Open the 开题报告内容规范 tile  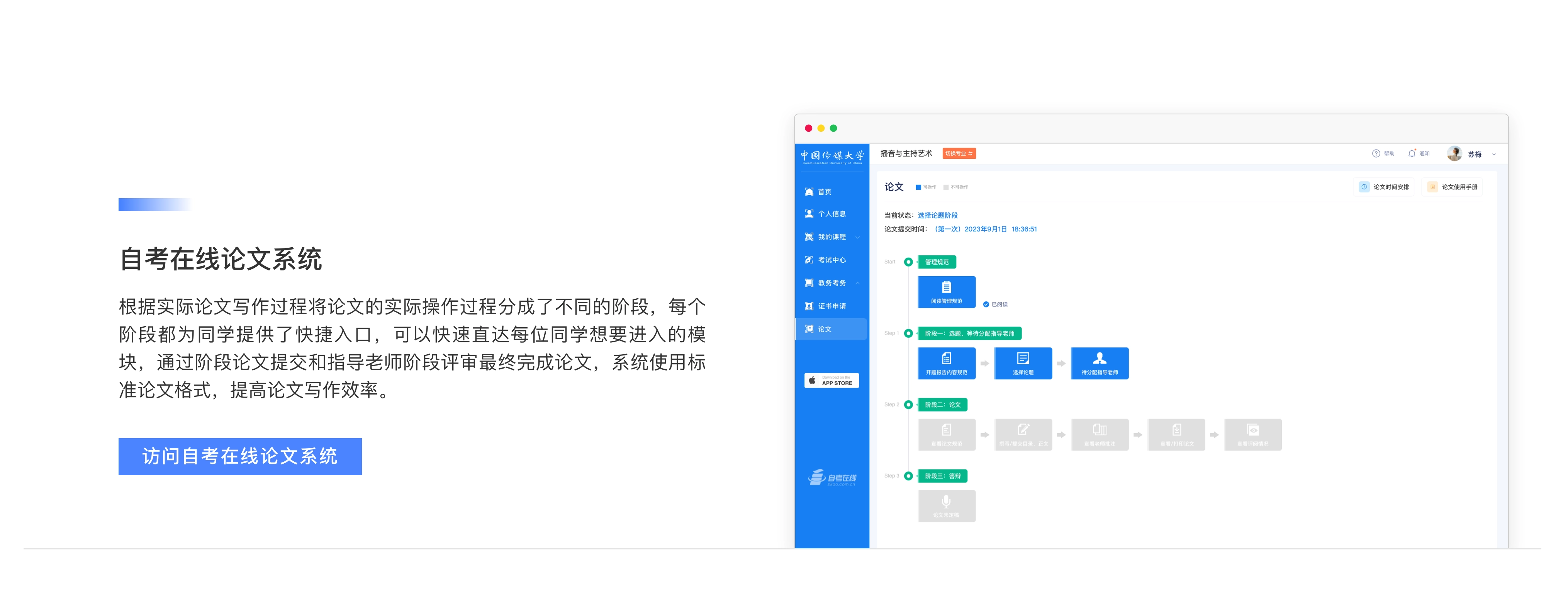pyautogui.click(x=946, y=363)
